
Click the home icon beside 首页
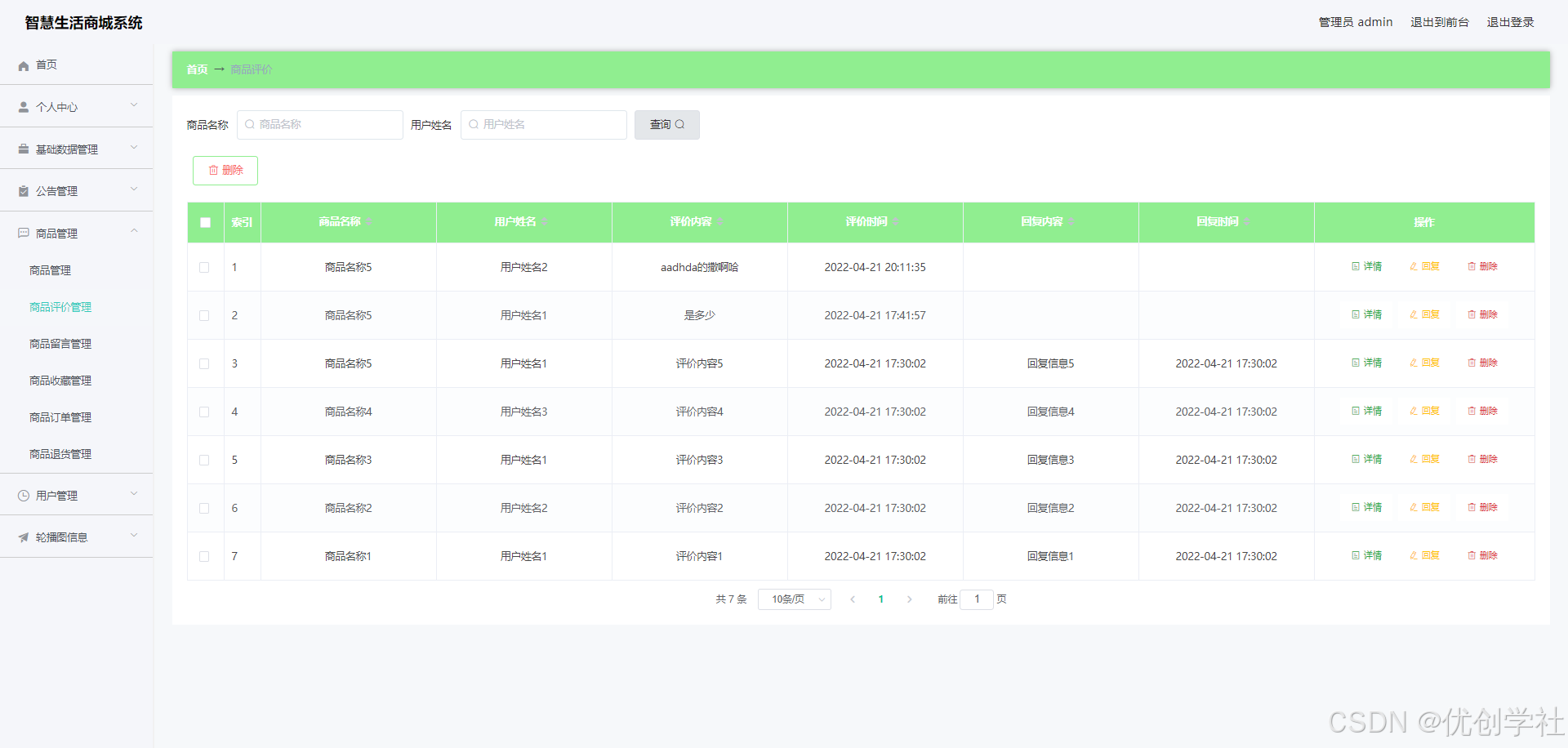(x=23, y=65)
